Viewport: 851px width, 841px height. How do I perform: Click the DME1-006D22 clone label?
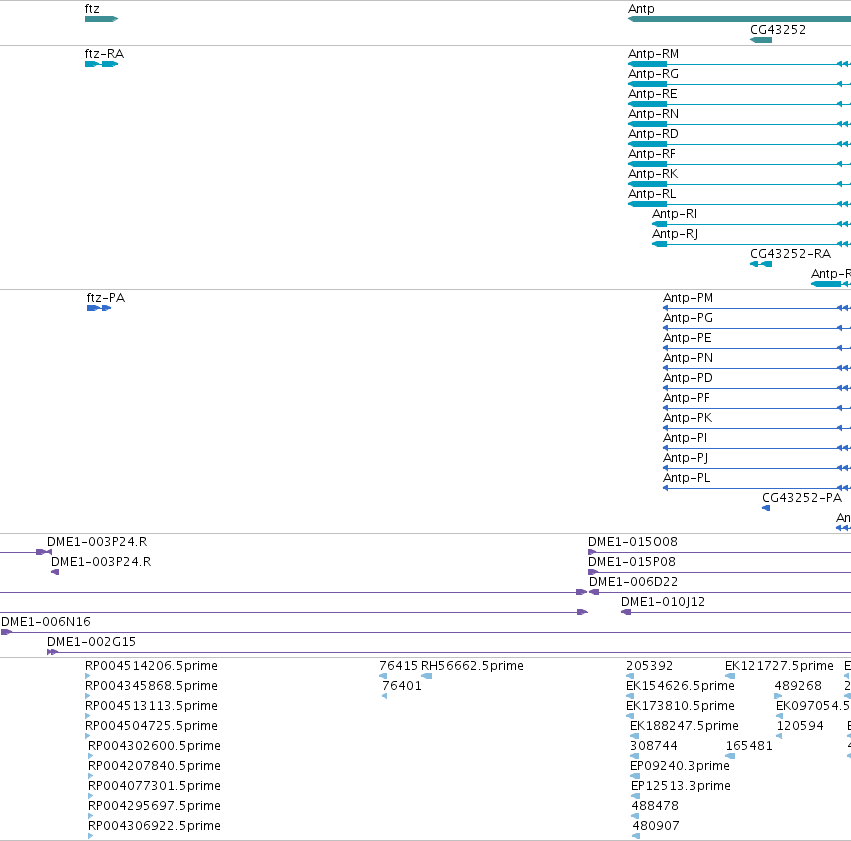(x=633, y=582)
